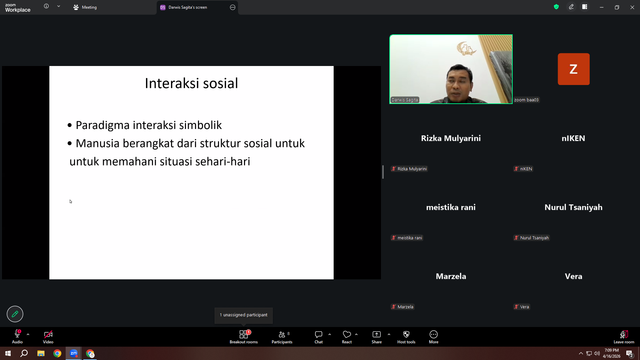Screen dimensions: 640x360
Task: Click the resize handle between screen and gallery
Action: pos(383,172)
